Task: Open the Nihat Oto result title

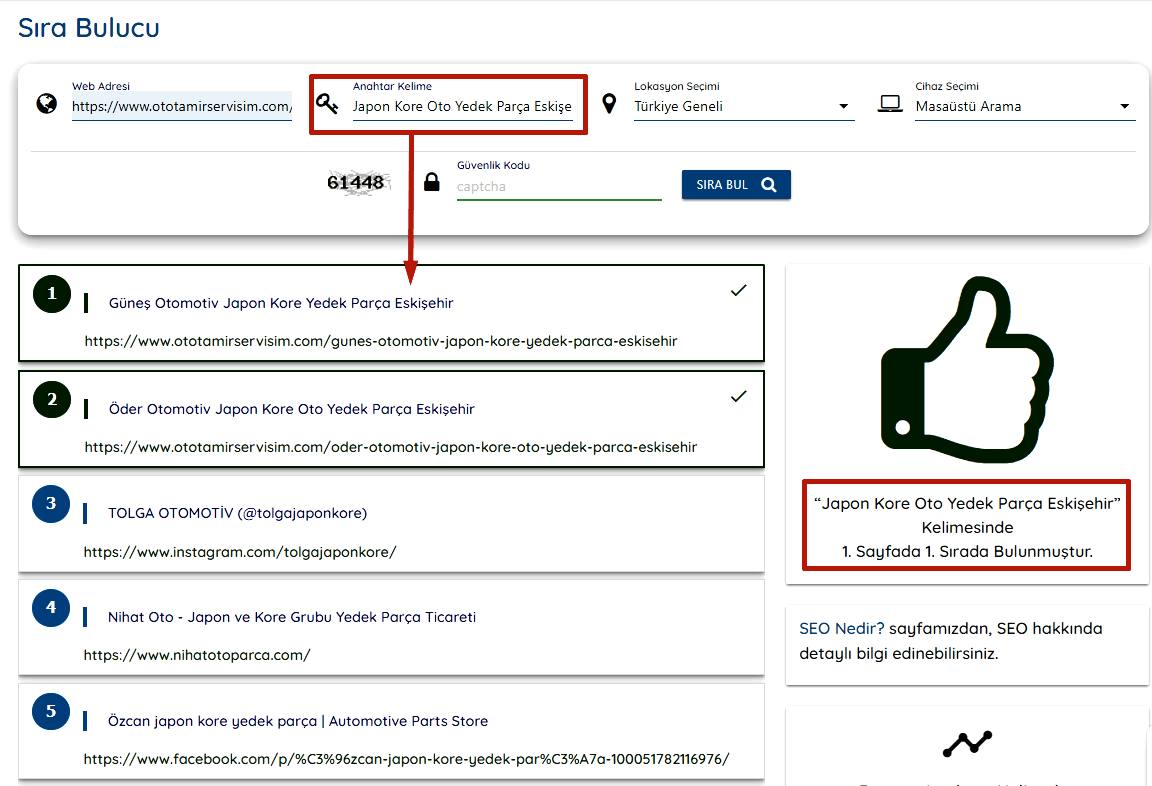Action: (291, 617)
